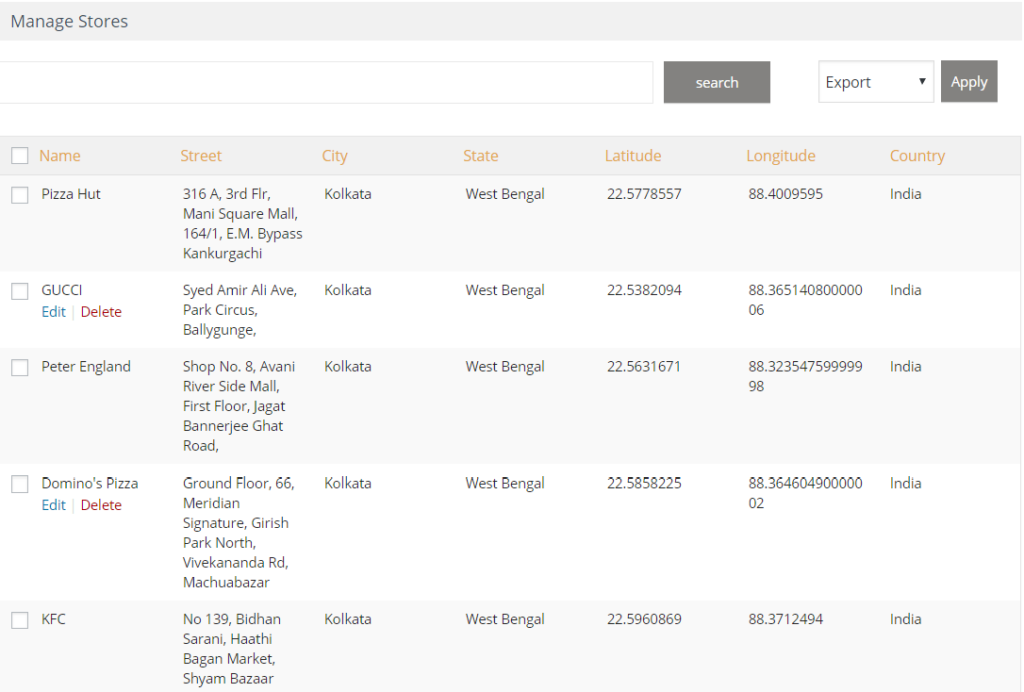Image resolution: width=1024 pixels, height=692 pixels.
Task: Click GUCCI's Syed Amir Ali Ave address
Action: click(x=240, y=310)
